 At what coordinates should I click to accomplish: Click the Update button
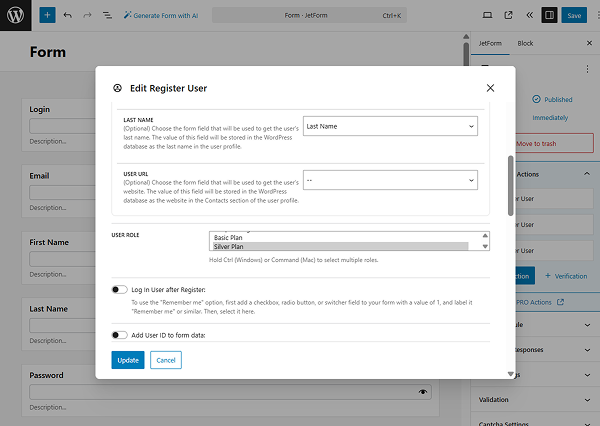coord(128,360)
